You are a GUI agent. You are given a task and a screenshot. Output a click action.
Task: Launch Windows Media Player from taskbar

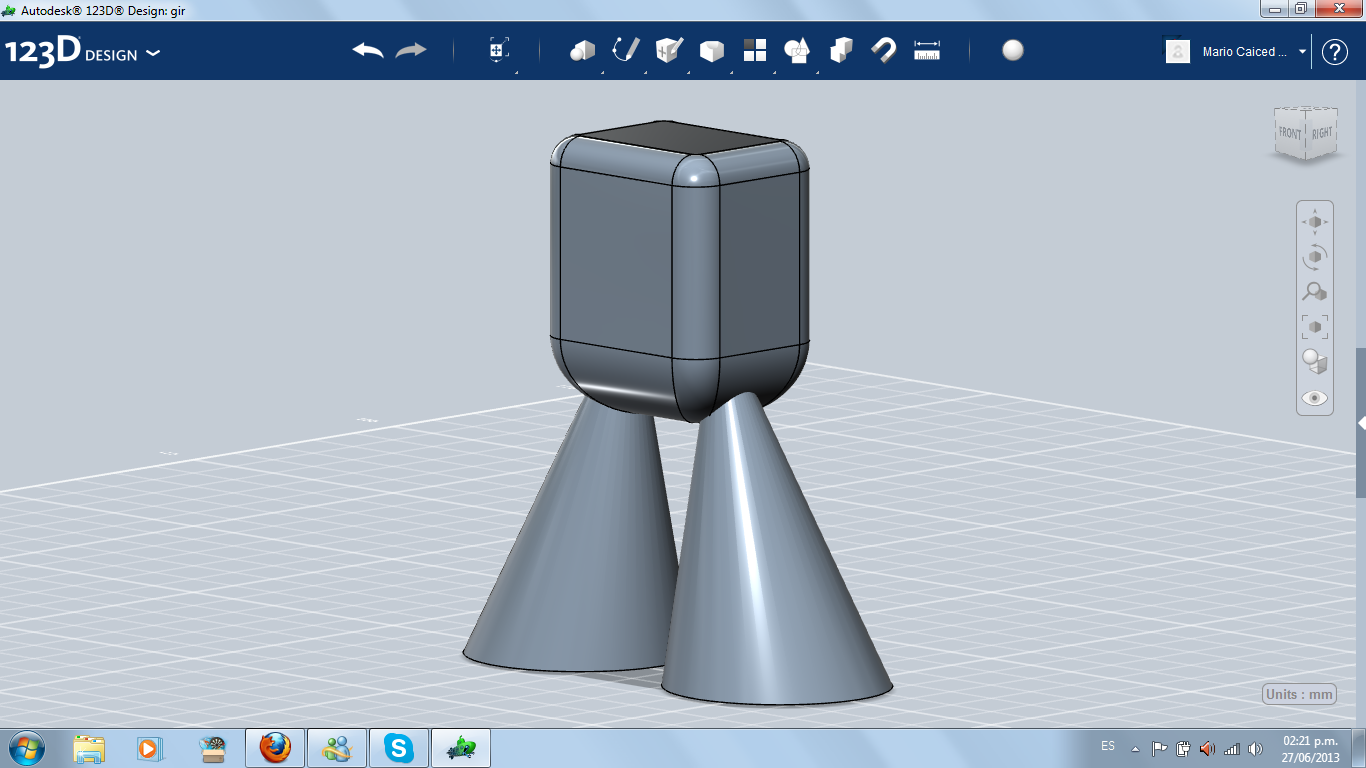[150, 748]
